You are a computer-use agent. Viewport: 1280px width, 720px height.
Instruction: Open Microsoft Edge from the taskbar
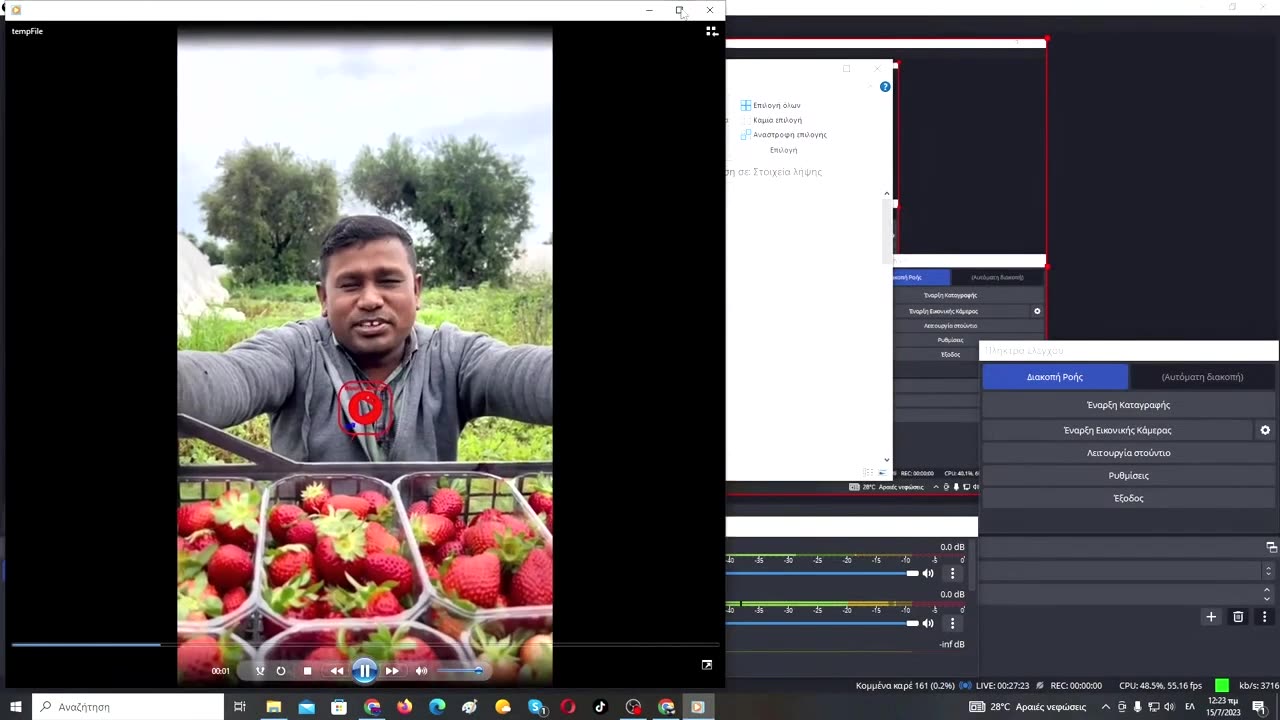pos(437,707)
